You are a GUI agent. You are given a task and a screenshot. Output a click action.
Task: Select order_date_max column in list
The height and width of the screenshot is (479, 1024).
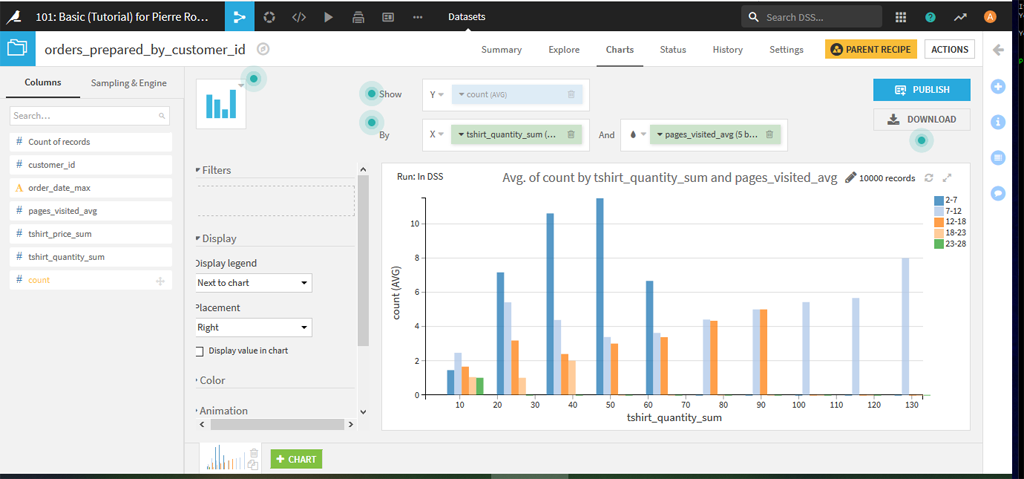(x=91, y=188)
